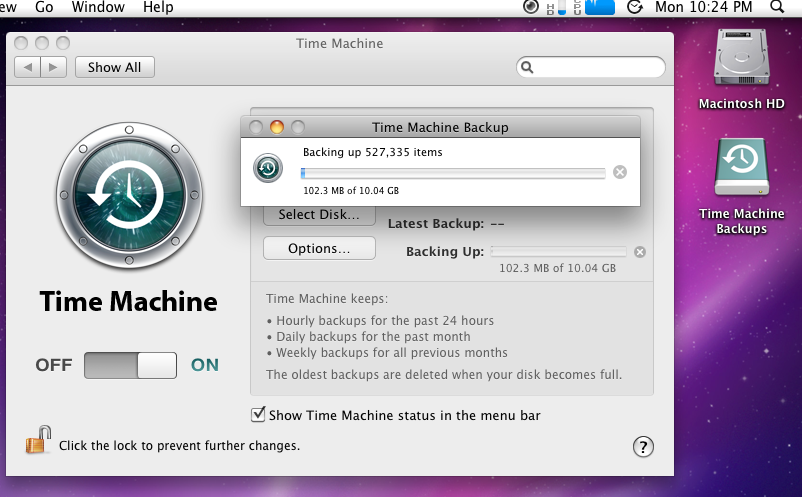Open Spotlight search in the menu bar
This screenshot has width=802, height=497.
pyautogui.click(x=777, y=7)
